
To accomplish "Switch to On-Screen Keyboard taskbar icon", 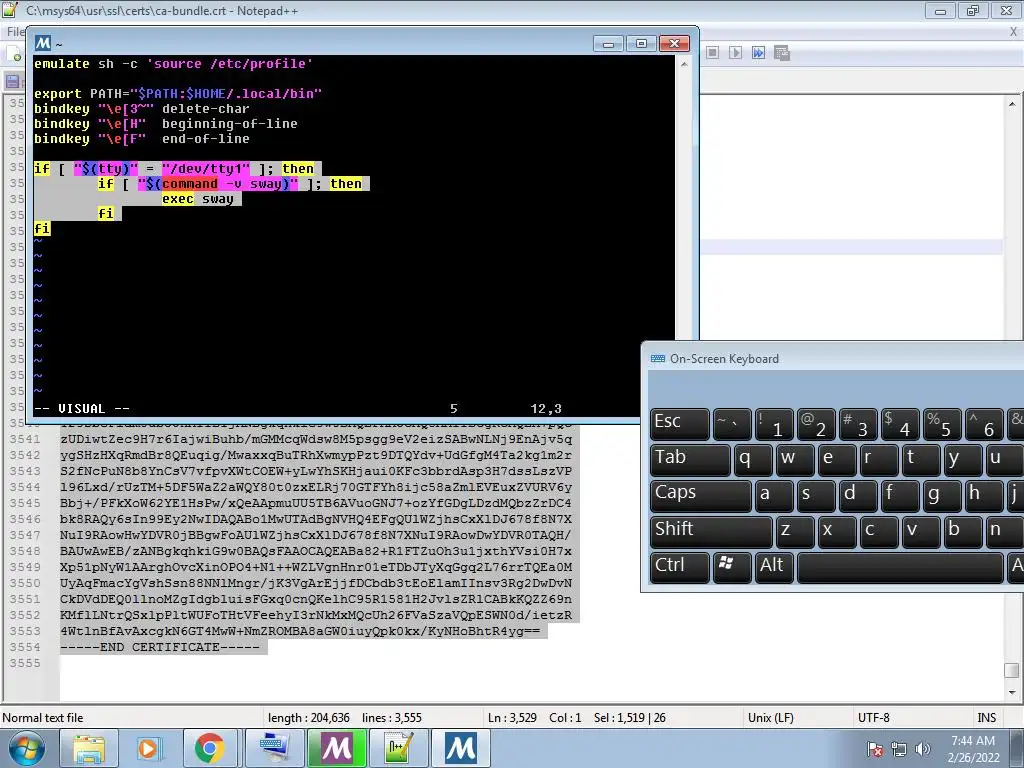I will click(275, 748).
